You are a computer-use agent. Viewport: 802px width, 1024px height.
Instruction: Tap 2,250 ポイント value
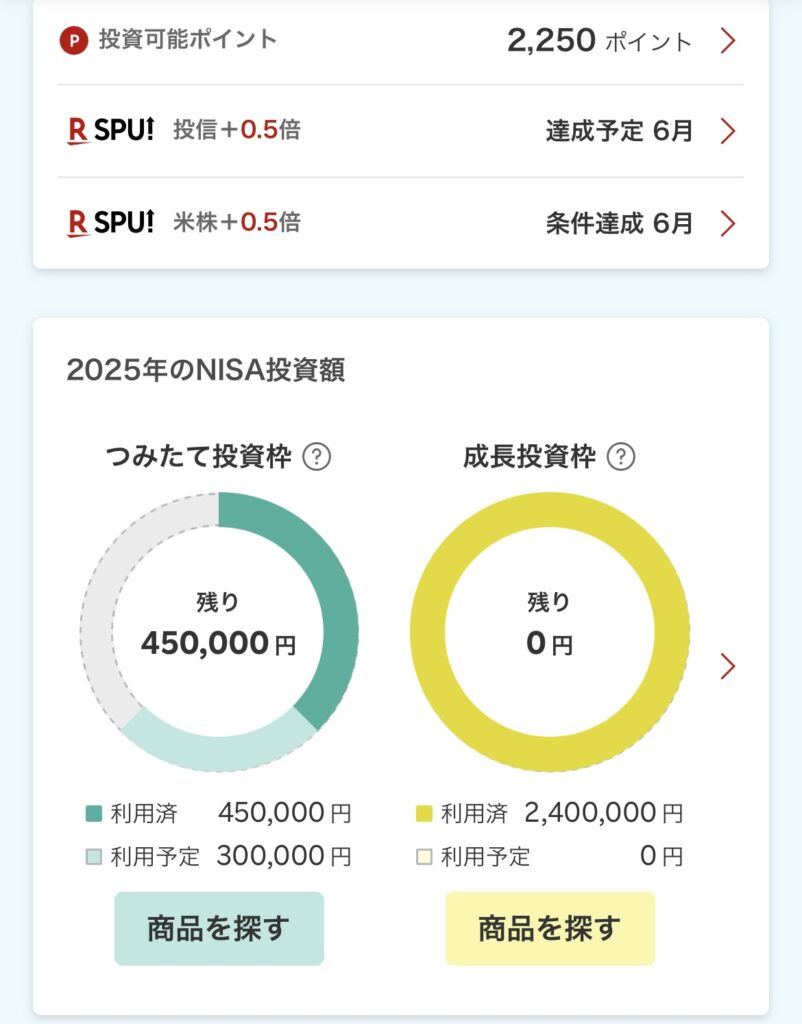coord(598,41)
